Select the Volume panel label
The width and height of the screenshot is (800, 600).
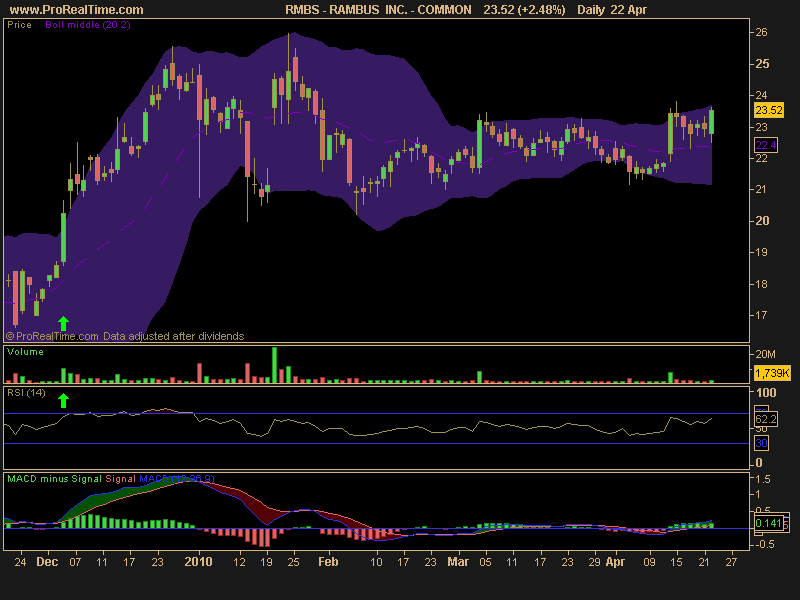tap(26, 352)
